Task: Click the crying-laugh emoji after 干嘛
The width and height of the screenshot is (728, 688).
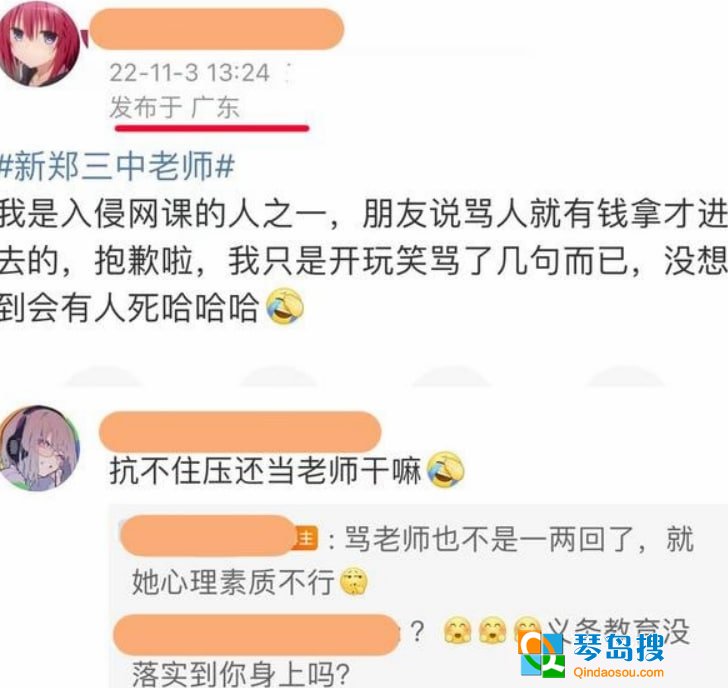Action: click(x=445, y=470)
